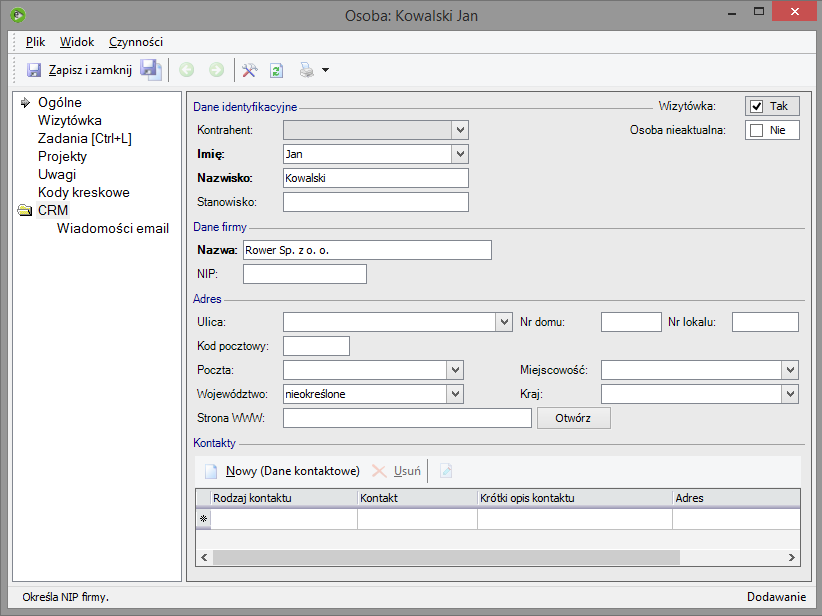Select Uwagi in the navigation tree
This screenshot has width=822, height=616.
[57, 175]
